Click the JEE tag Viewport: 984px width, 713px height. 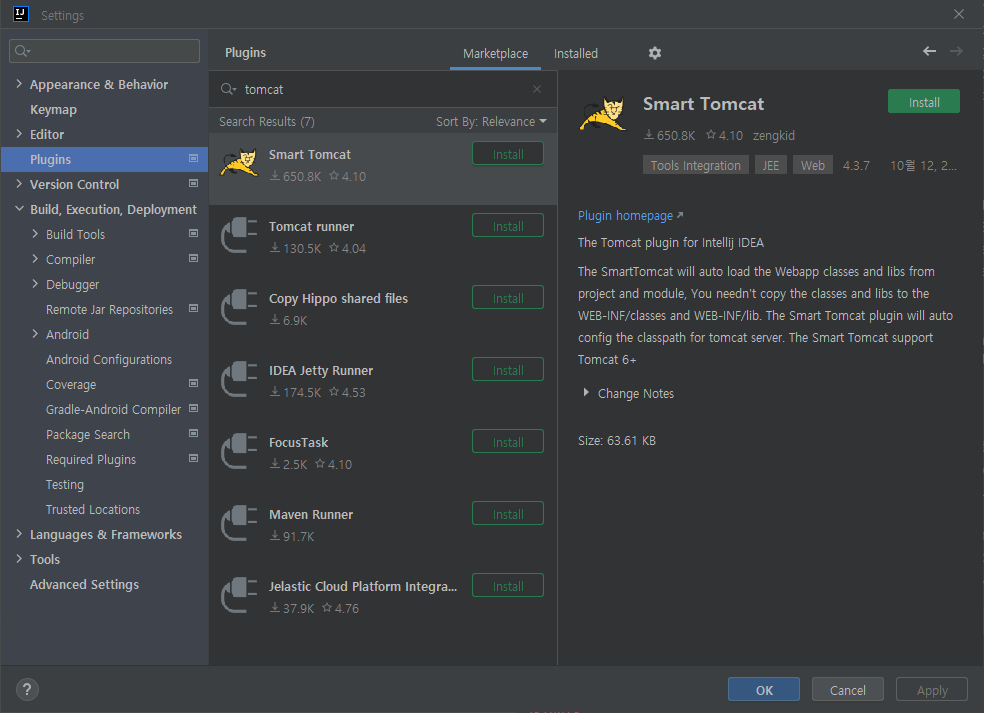pos(771,165)
